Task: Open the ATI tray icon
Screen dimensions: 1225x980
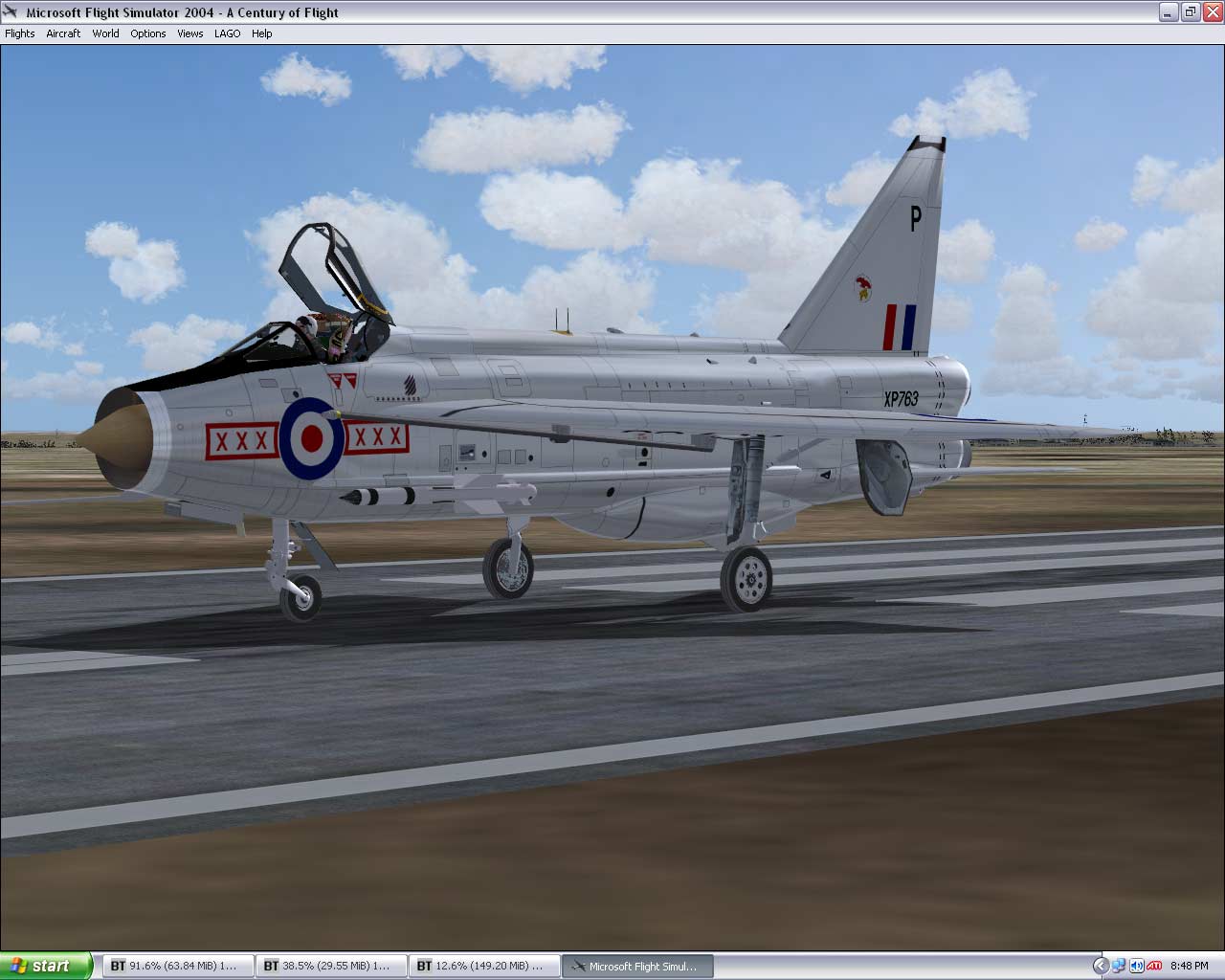Action: pyautogui.click(x=1154, y=966)
